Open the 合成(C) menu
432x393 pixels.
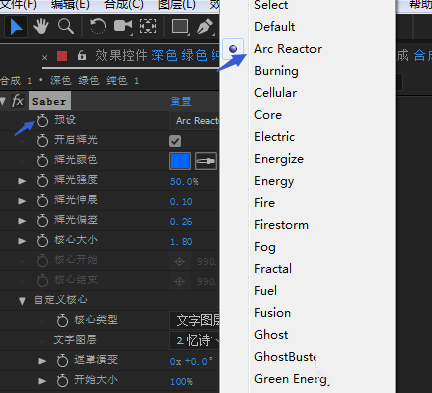pos(124,5)
